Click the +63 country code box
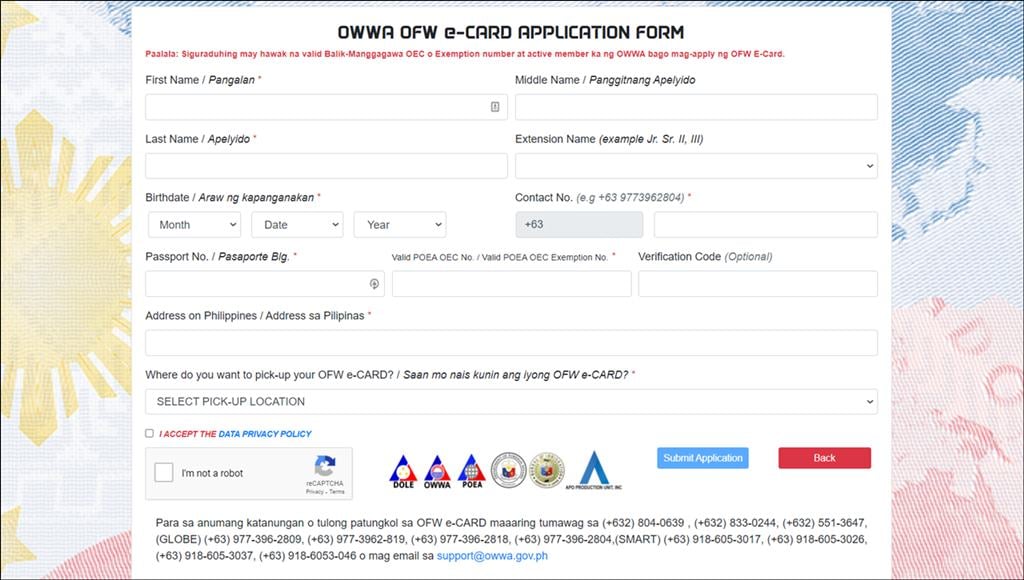The image size is (1024, 580). click(579, 225)
